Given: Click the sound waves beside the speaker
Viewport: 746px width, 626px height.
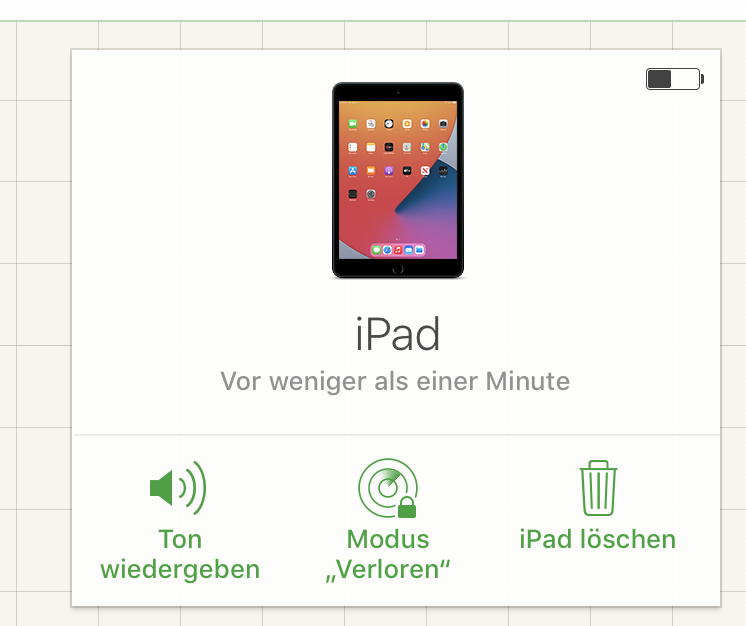Looking at the screenshot, I should pyautogui.click(x=193, y=488).
